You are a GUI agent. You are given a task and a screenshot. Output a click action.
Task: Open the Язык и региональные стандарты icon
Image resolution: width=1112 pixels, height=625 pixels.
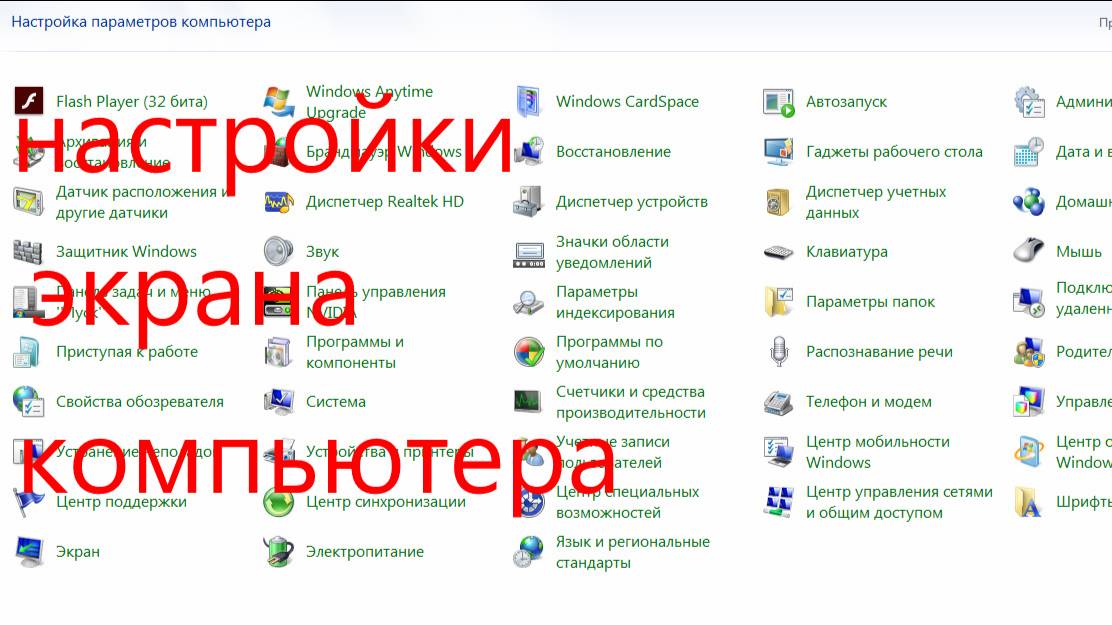(529, 552)
